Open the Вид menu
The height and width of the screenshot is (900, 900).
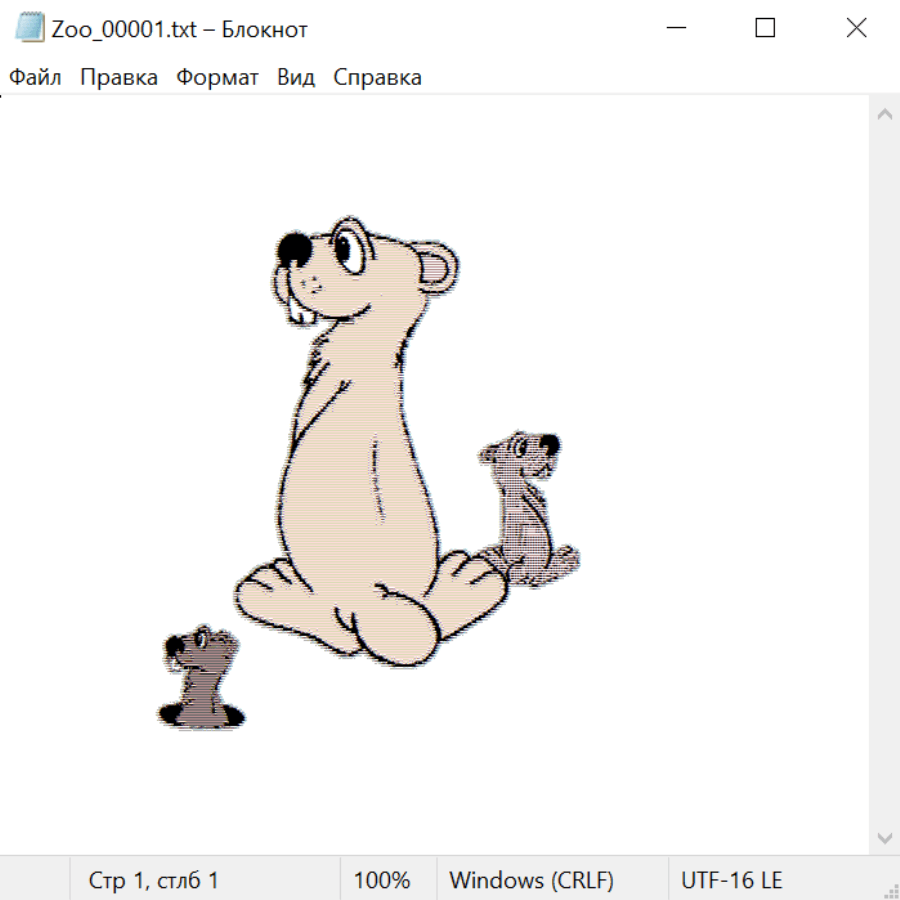tap(296, 78)
